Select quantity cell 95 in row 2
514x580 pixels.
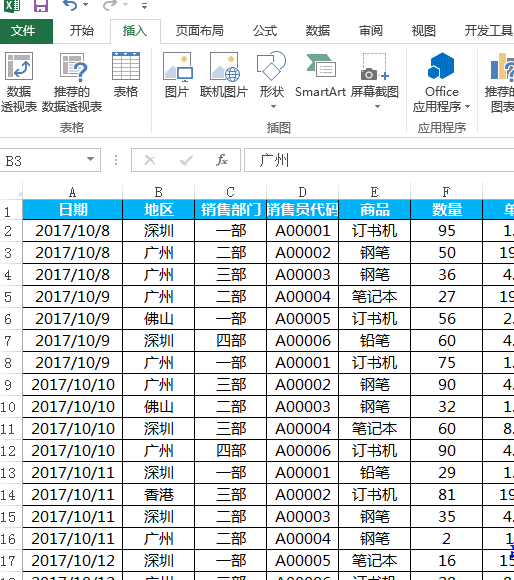point(446,231)
